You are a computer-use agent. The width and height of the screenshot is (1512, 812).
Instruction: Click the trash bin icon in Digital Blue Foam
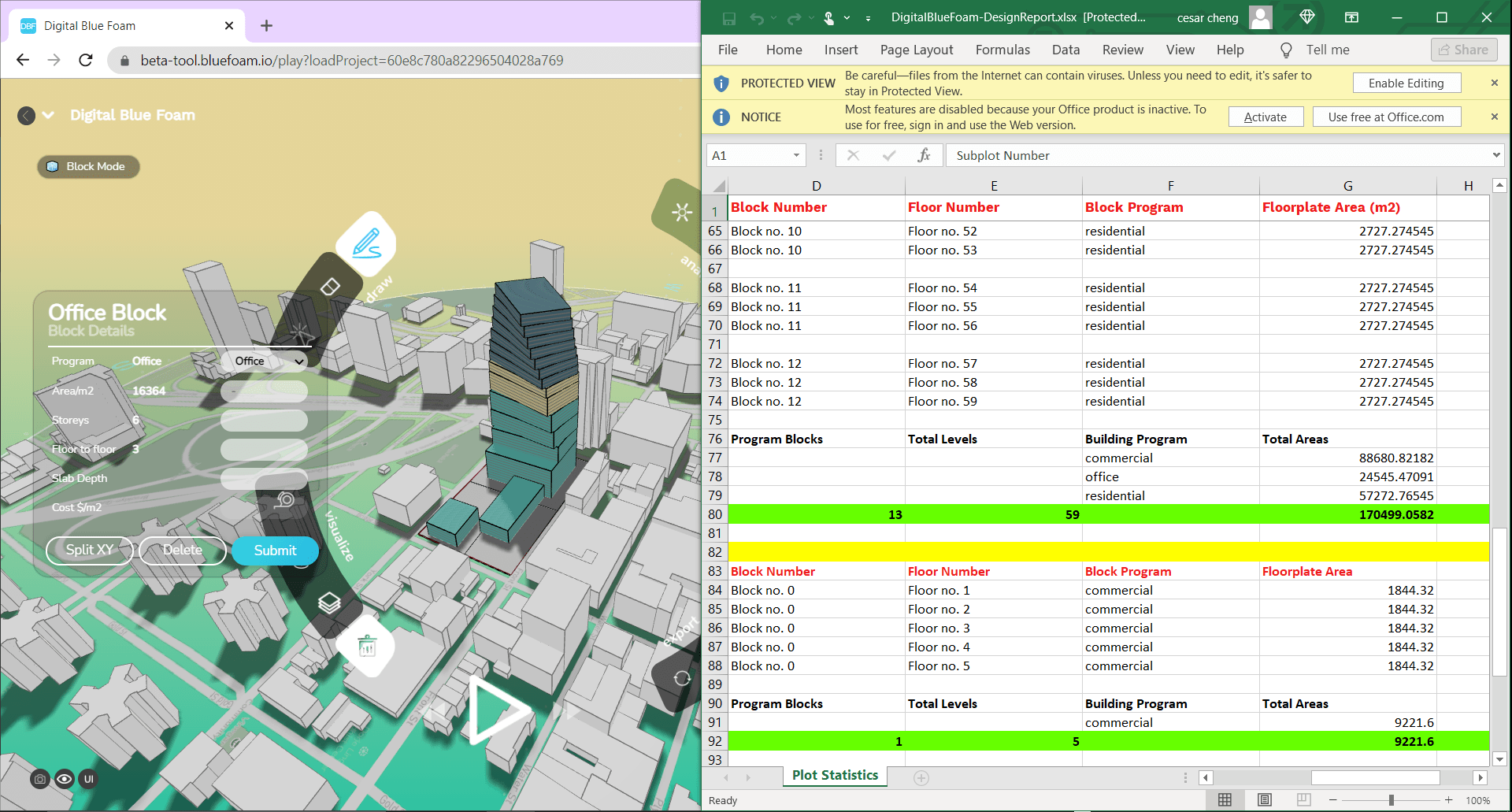click(x=367, y=647)
